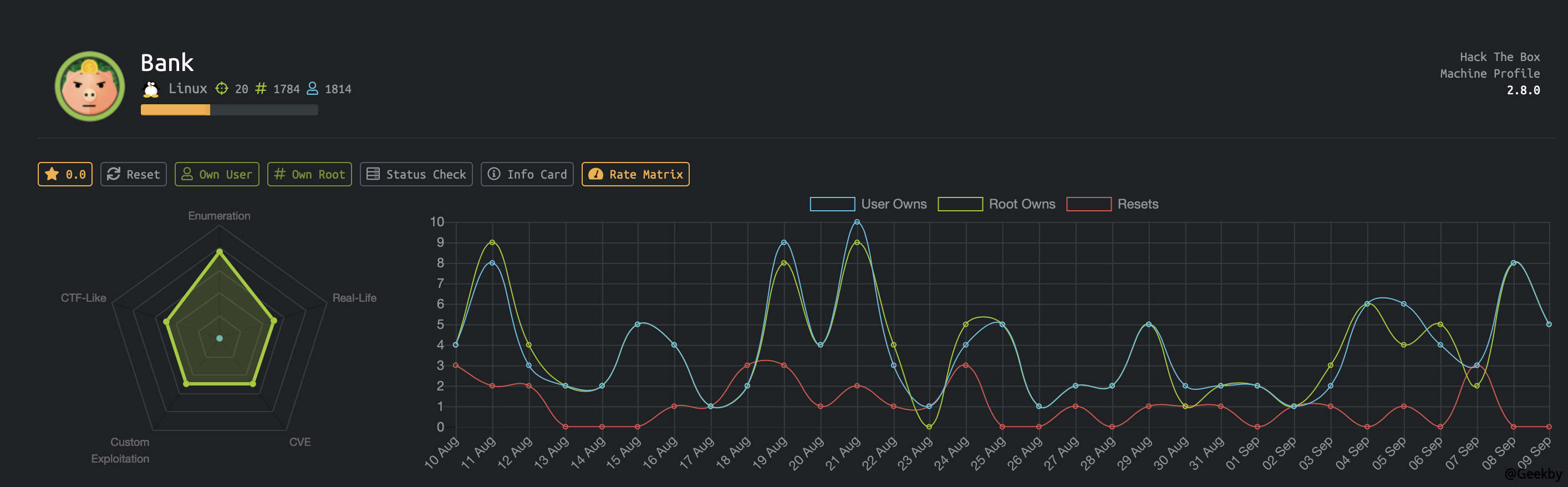Click the Own Root button
This screenshot has width=1568, height=487.
pos(309,174)
